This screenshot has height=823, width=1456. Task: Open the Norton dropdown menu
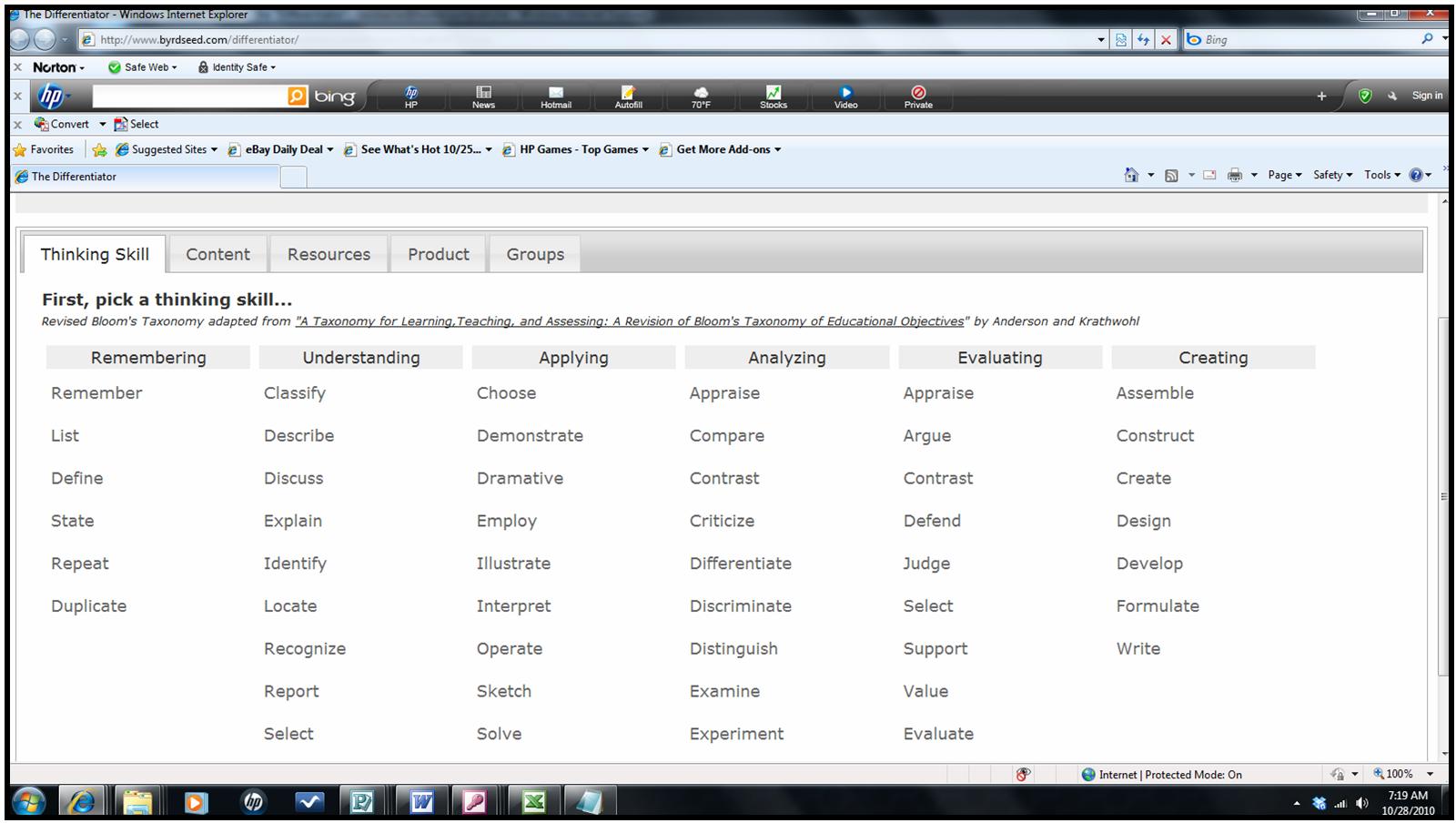coord(58,67)
